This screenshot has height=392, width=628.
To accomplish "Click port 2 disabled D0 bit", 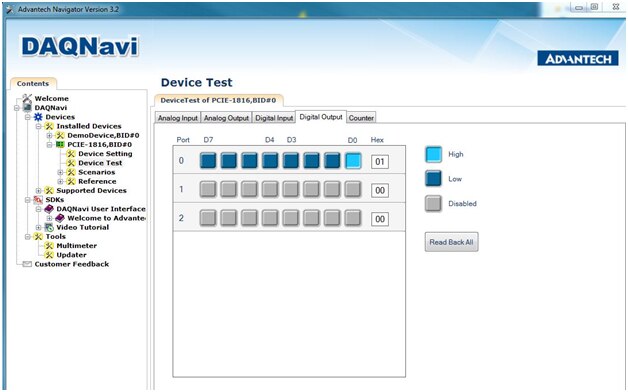I will (353, 218).
